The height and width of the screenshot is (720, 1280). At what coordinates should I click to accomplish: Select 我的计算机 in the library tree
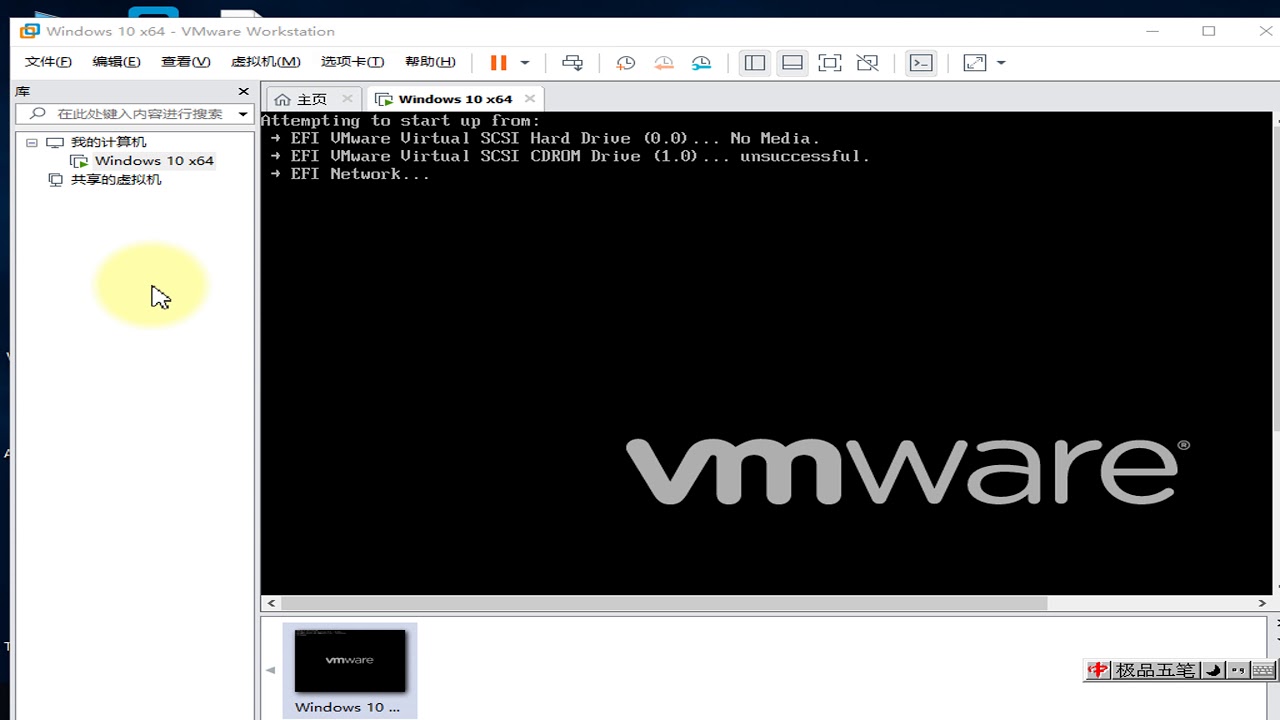pos(108,143)
